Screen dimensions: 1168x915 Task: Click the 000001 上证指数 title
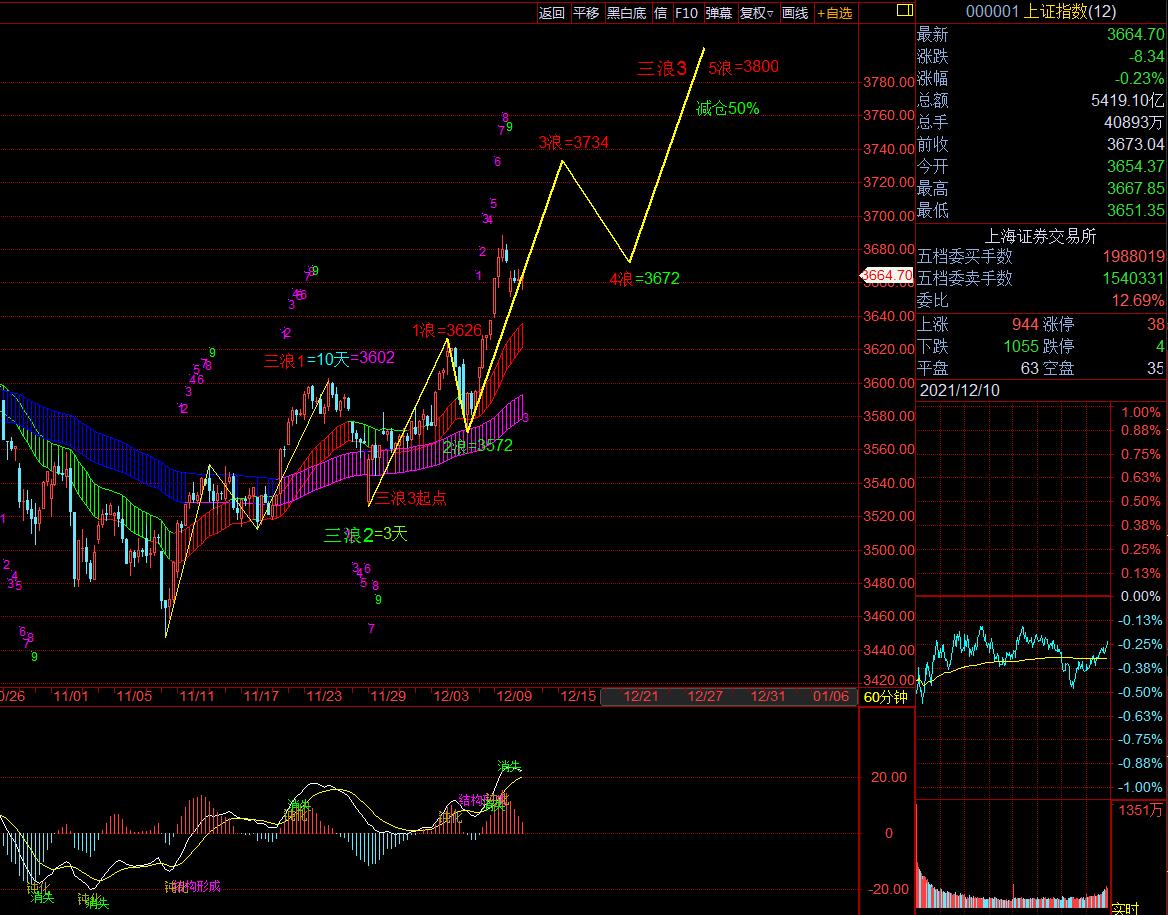tap(1026, 12)
